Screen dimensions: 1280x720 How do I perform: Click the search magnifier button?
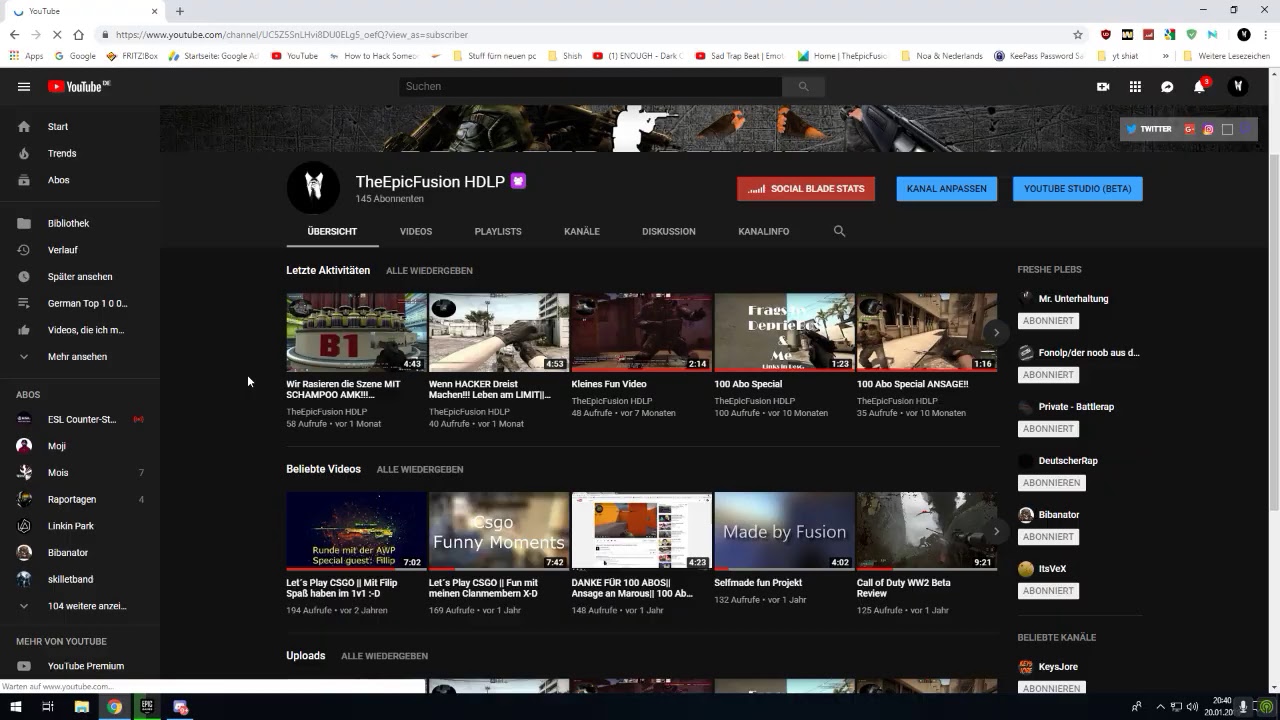[802, 87]
